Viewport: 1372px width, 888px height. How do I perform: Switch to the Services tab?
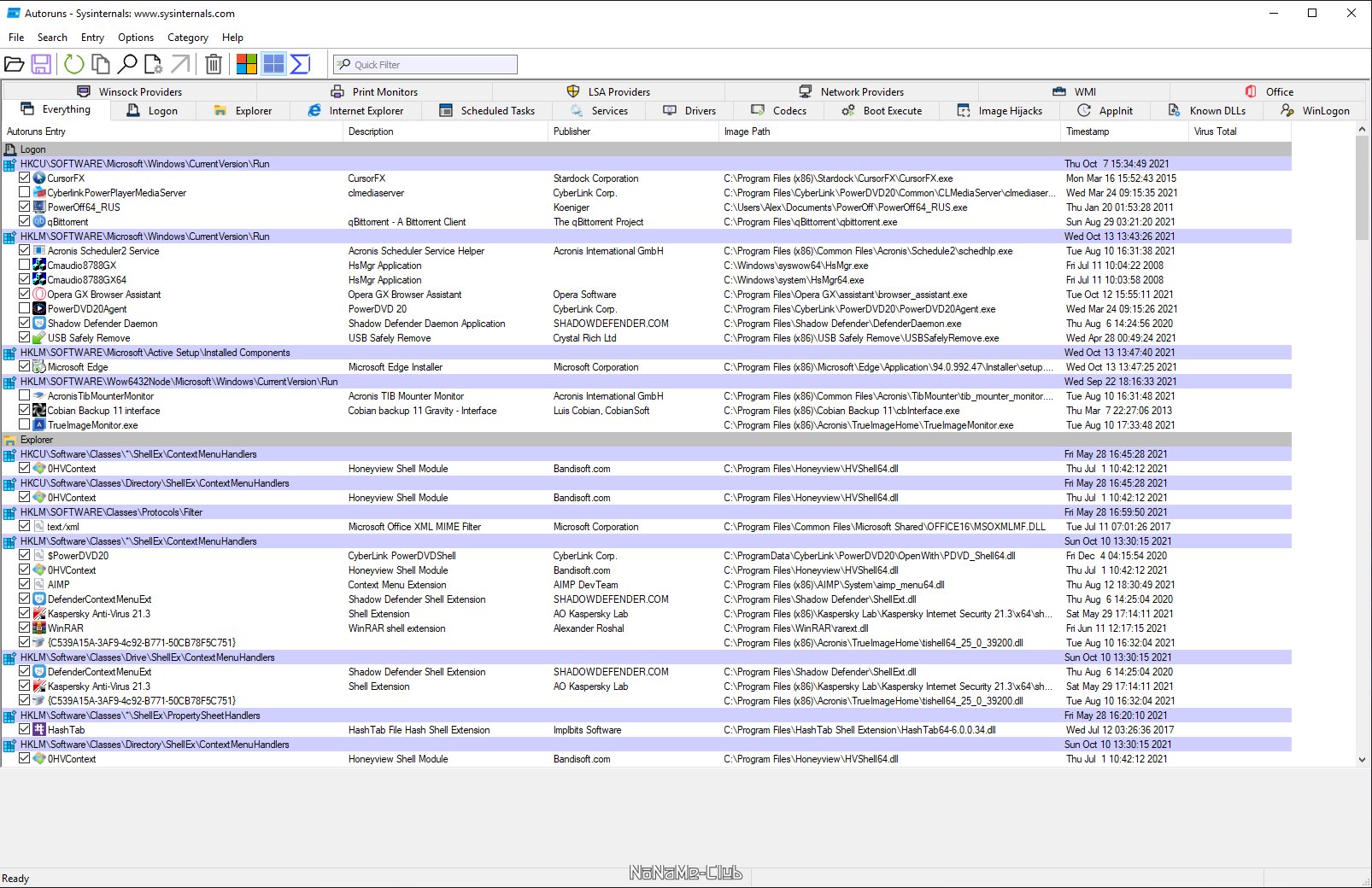[x=599, y=111]
